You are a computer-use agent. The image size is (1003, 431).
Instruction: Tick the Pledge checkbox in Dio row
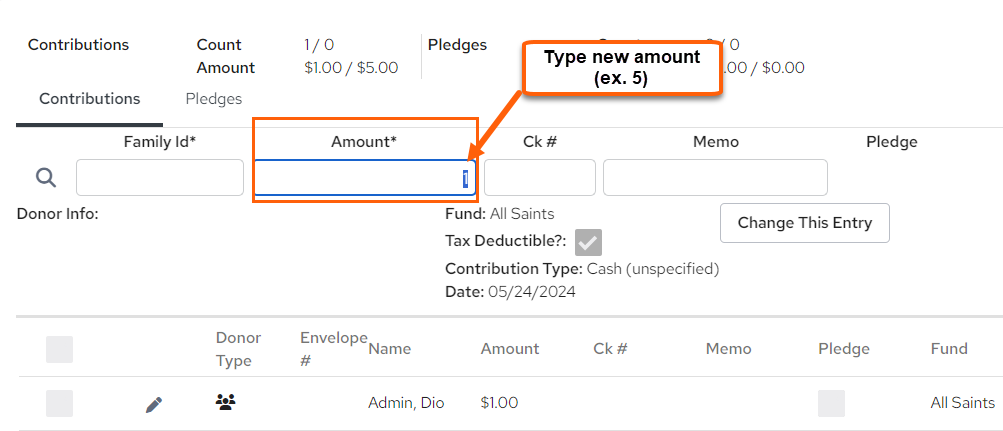(832, 404)
